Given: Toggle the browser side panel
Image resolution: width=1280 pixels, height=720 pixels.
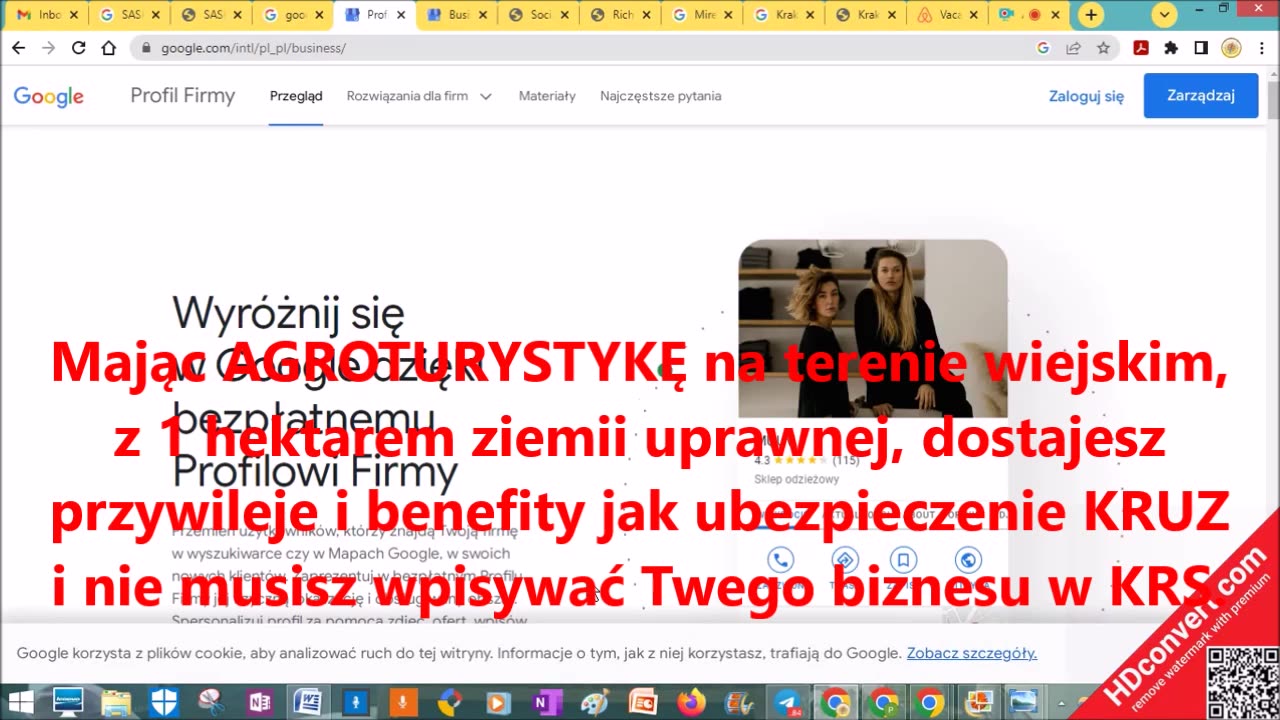Looking at the screenshot, I should [1201, 48].
